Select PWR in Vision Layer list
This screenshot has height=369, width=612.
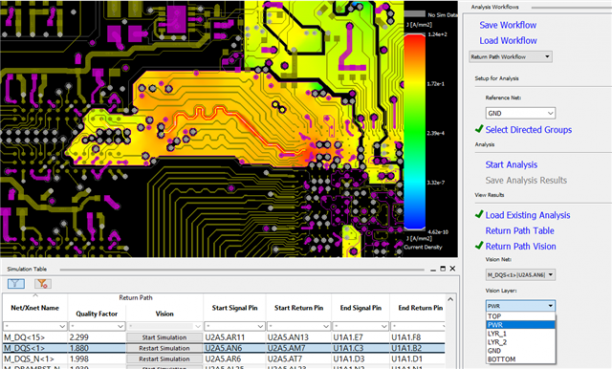tap(521, 325)
